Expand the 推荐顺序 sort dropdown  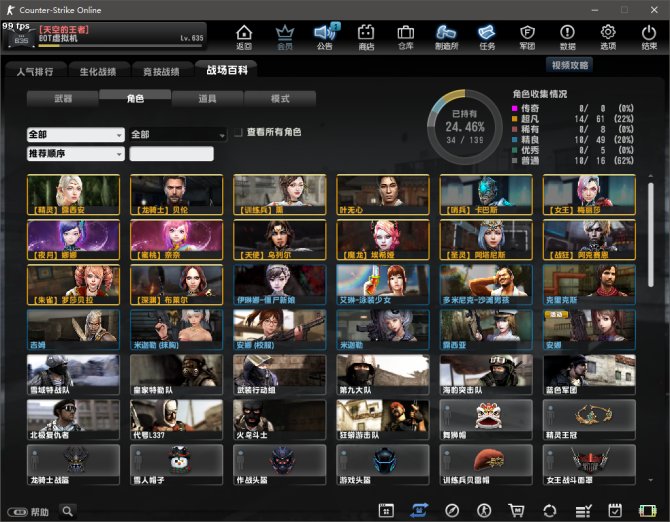pos(76,154)
